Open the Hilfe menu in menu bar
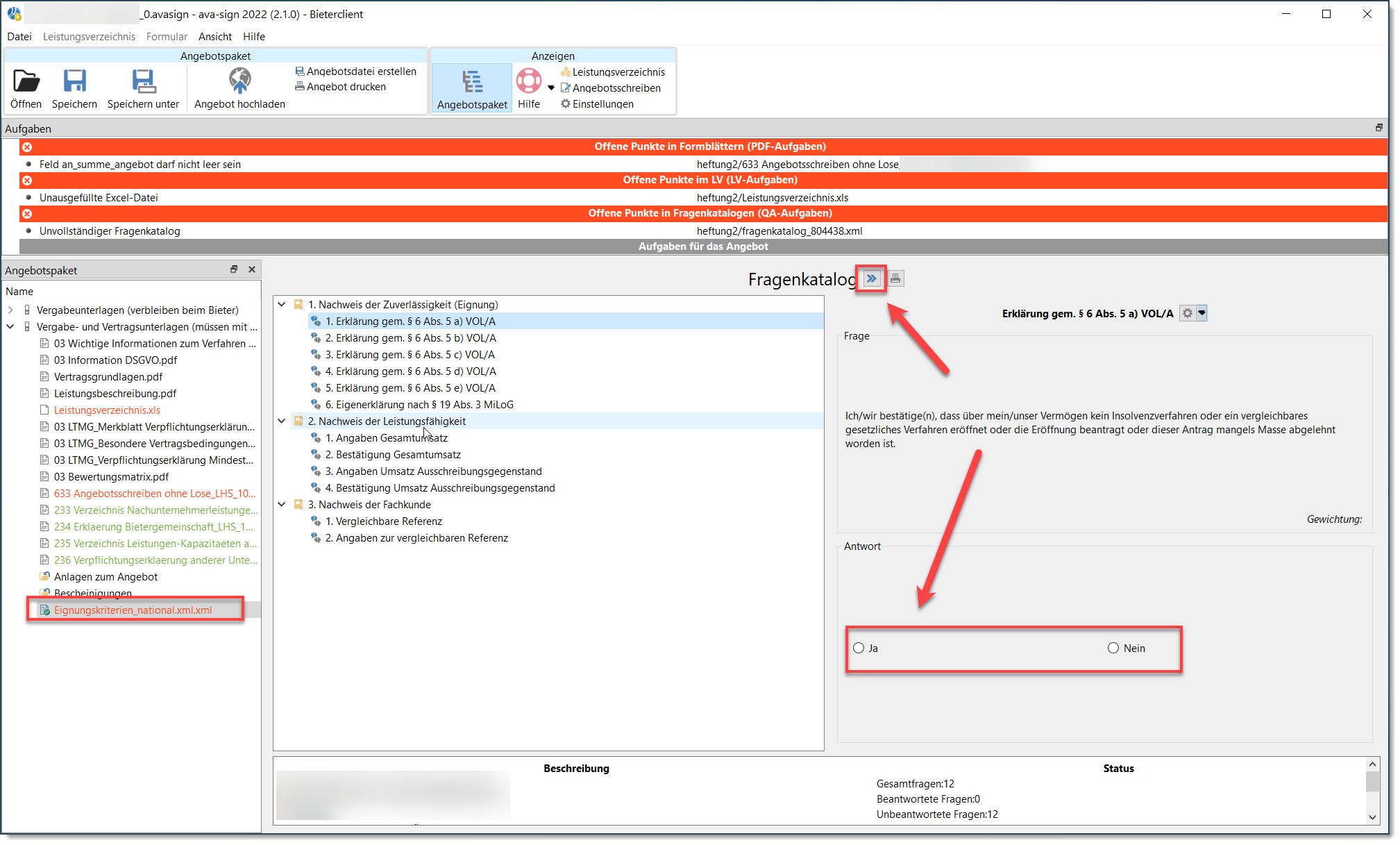The height and width of the screenshot is (845, 1400). click(254, 37)
